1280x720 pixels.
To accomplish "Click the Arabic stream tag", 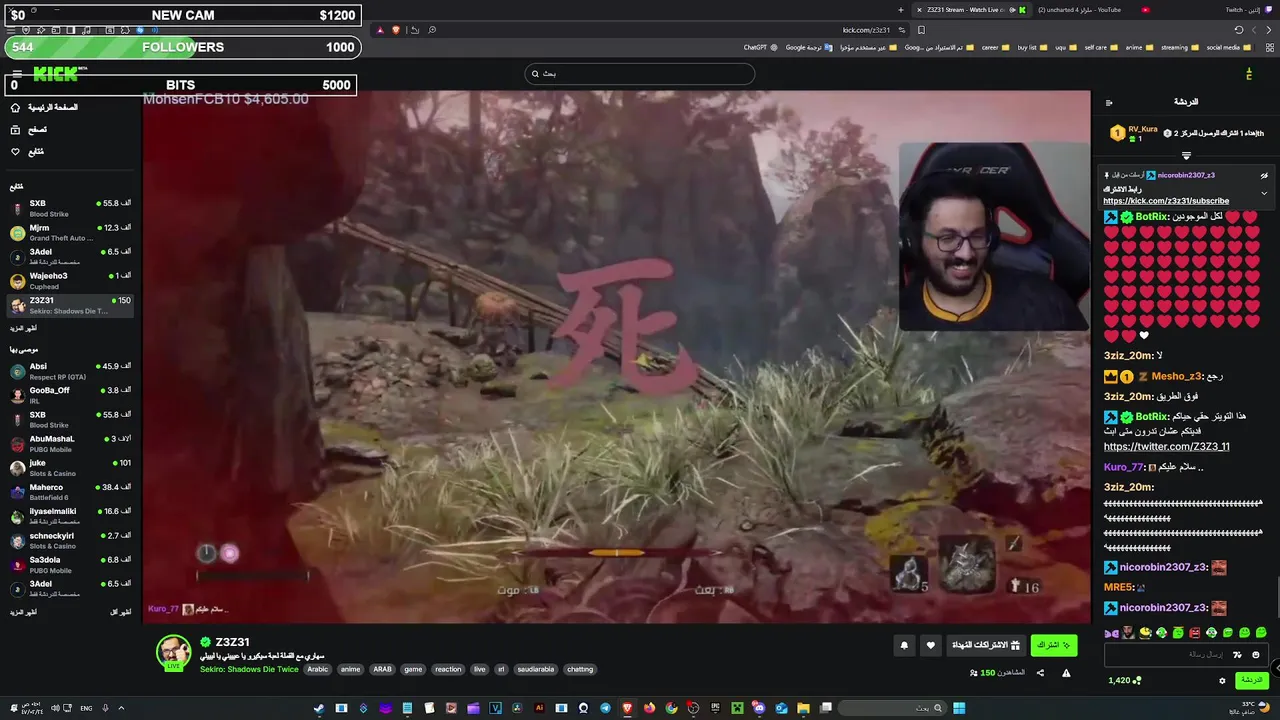I will click(318, 669).
